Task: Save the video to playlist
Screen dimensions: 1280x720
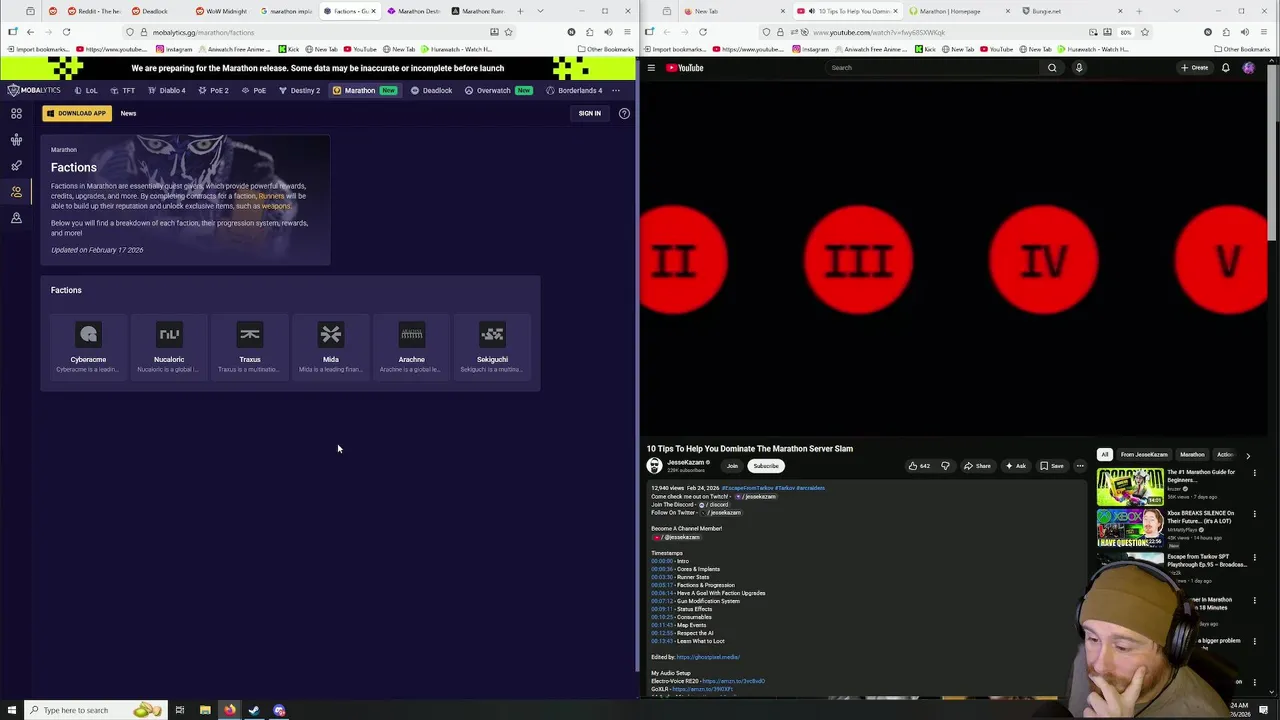Action: click(x=1052, y=466)
